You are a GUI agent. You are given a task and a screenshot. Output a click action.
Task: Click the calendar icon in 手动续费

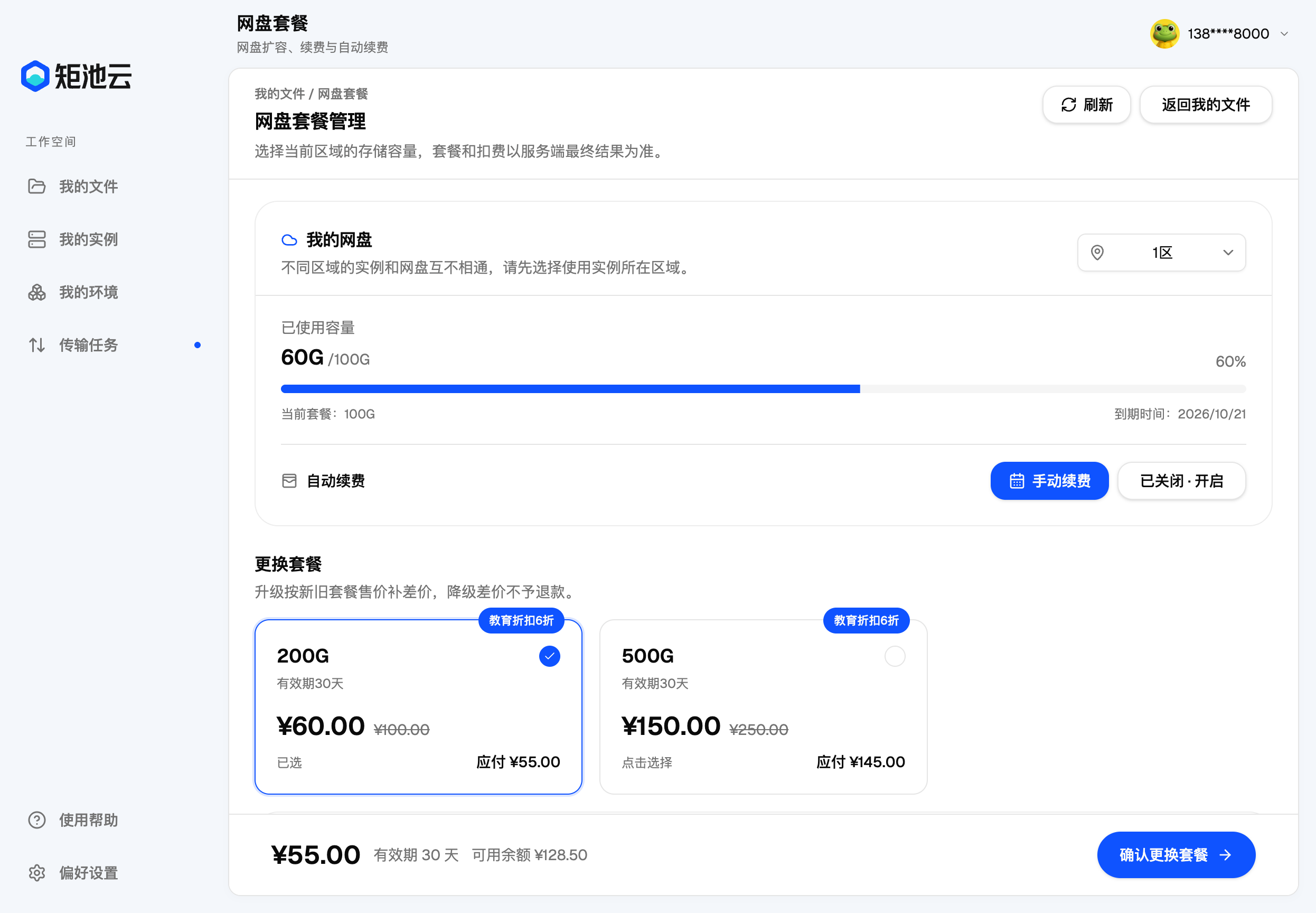click(1017, 481)
